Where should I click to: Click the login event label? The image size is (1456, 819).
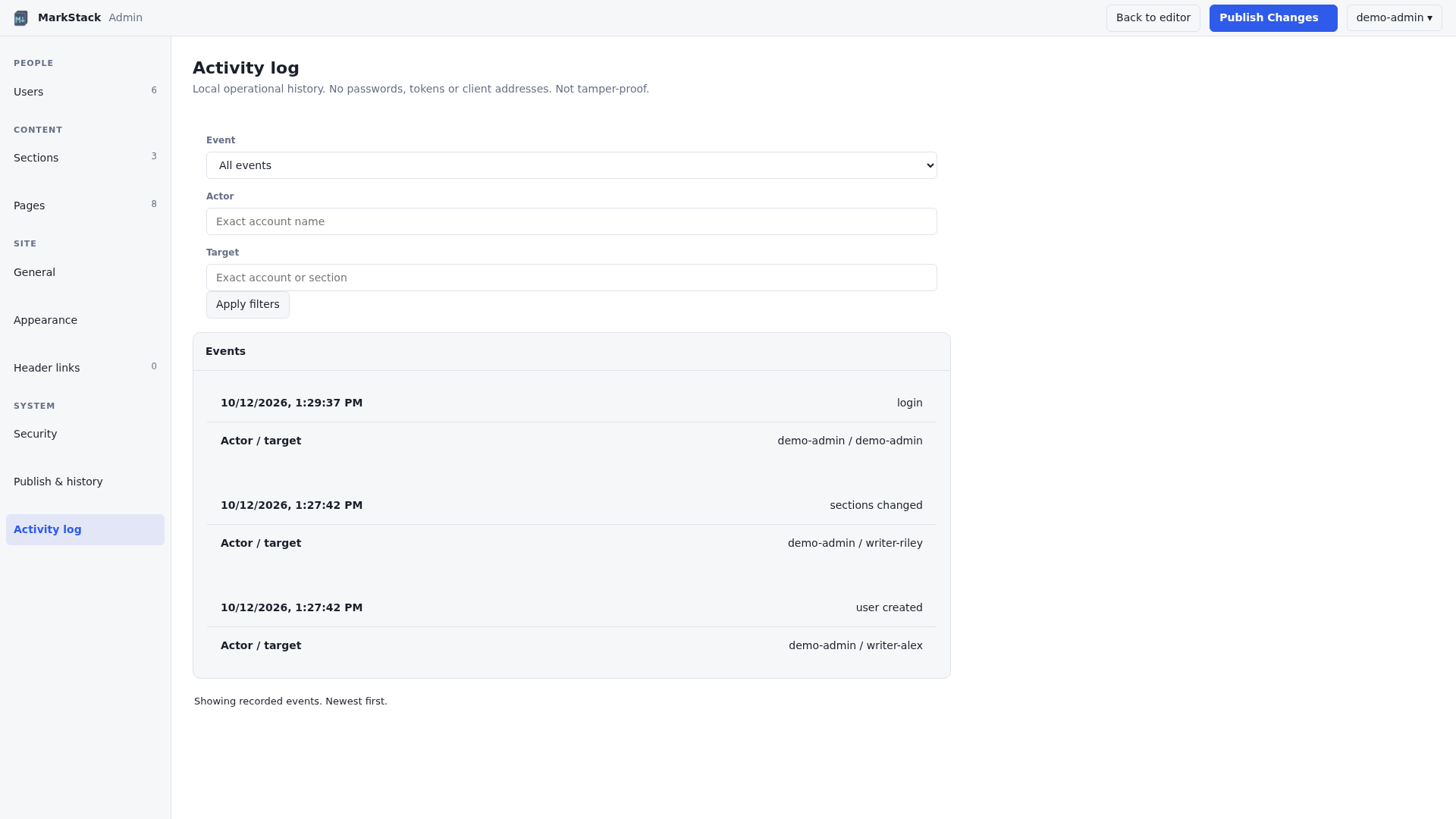[x=909, y=403]
